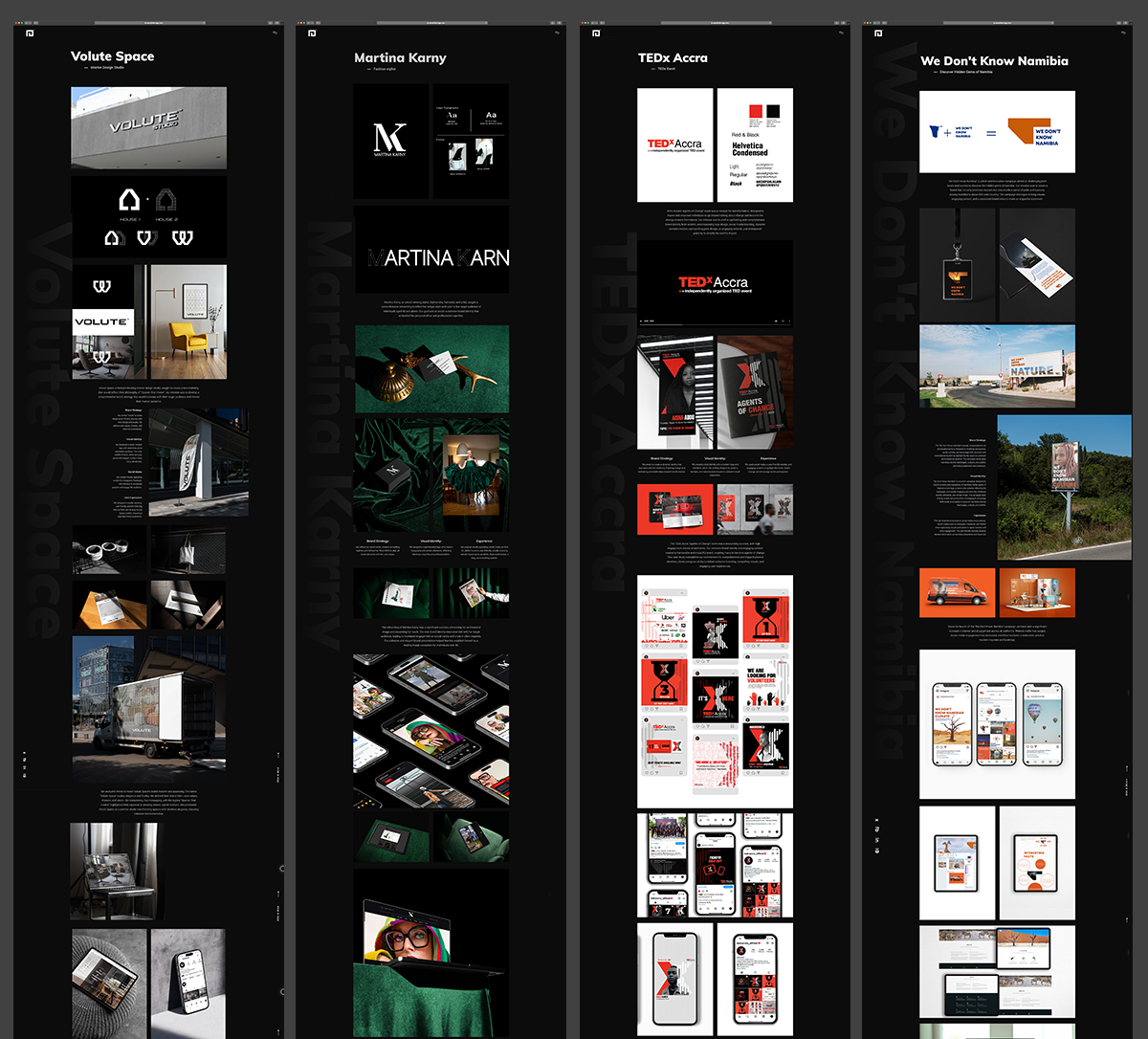1148x1039 pixels.
Task: Select the "We Don't Know Namibia" heading
Action: 994,60
